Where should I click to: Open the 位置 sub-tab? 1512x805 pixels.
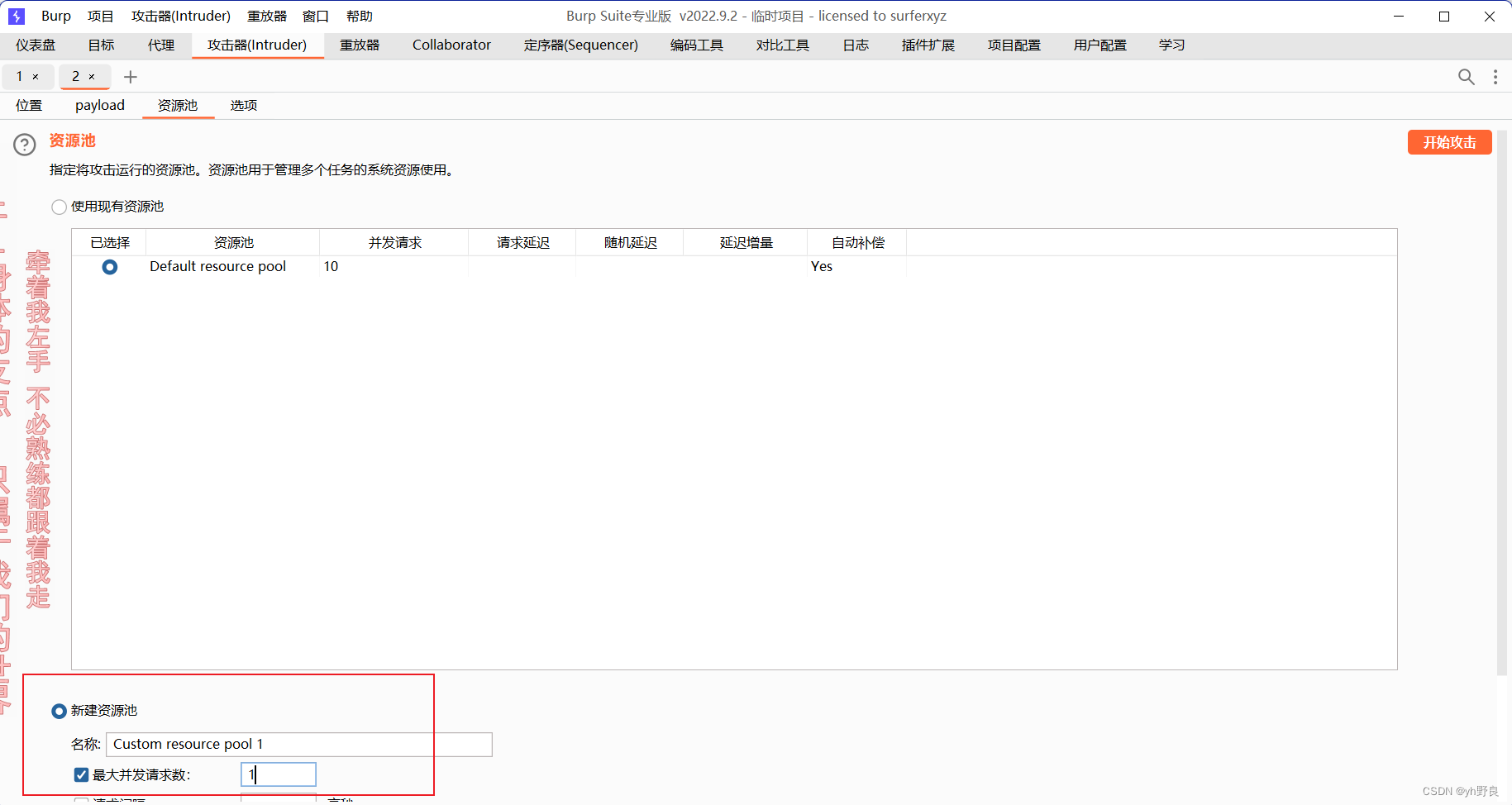click(x=29, y=106)
